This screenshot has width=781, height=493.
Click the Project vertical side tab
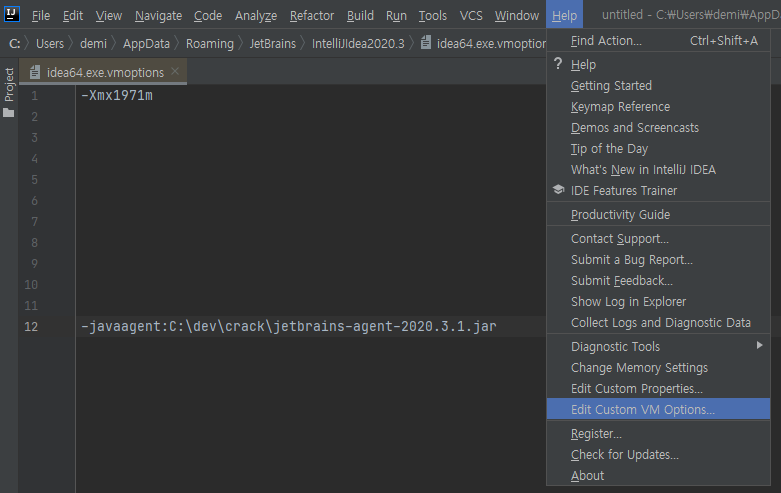pyautogui.click(x=9, y=85)
